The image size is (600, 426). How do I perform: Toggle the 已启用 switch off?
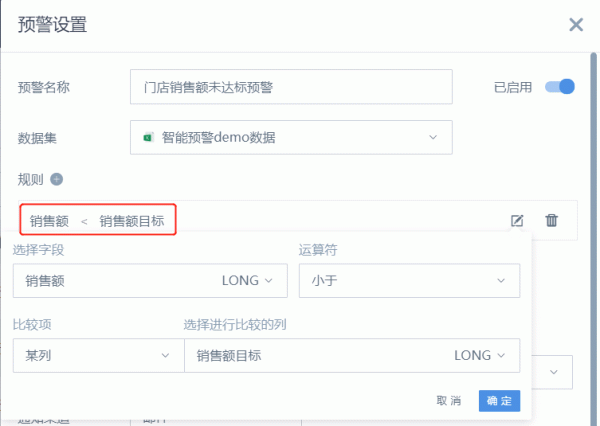[559, 87]
